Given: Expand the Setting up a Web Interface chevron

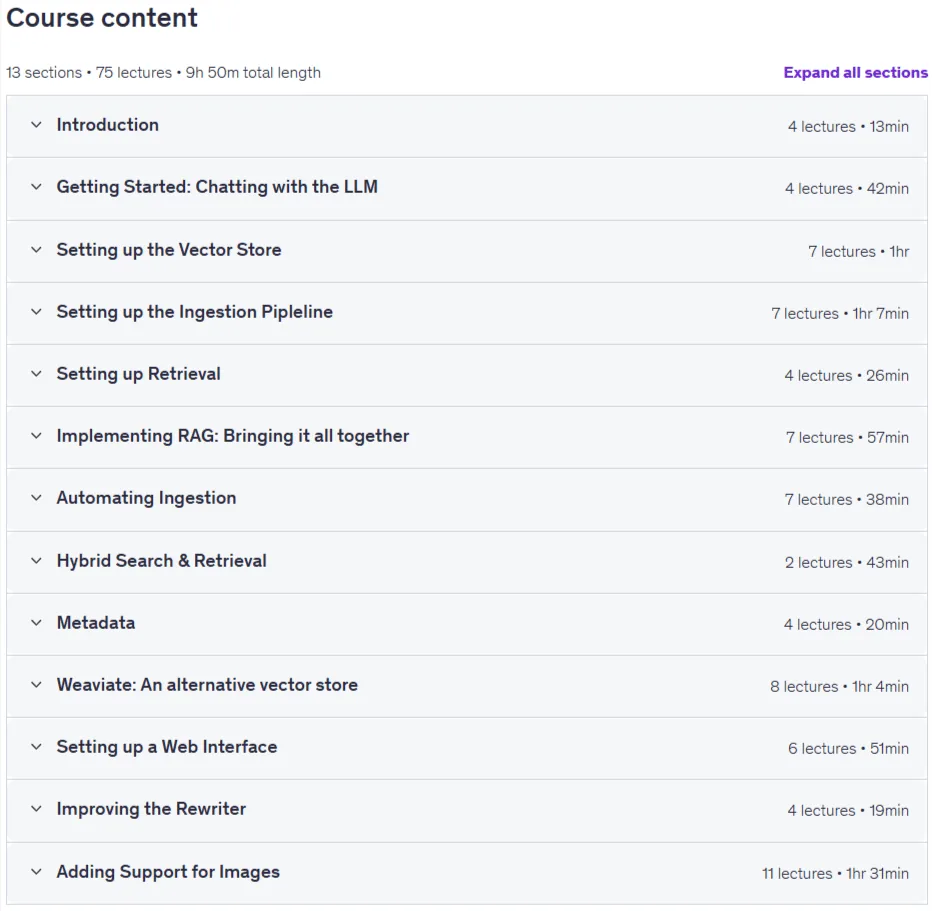Looking at the screenshot, I should coord(36,747).
